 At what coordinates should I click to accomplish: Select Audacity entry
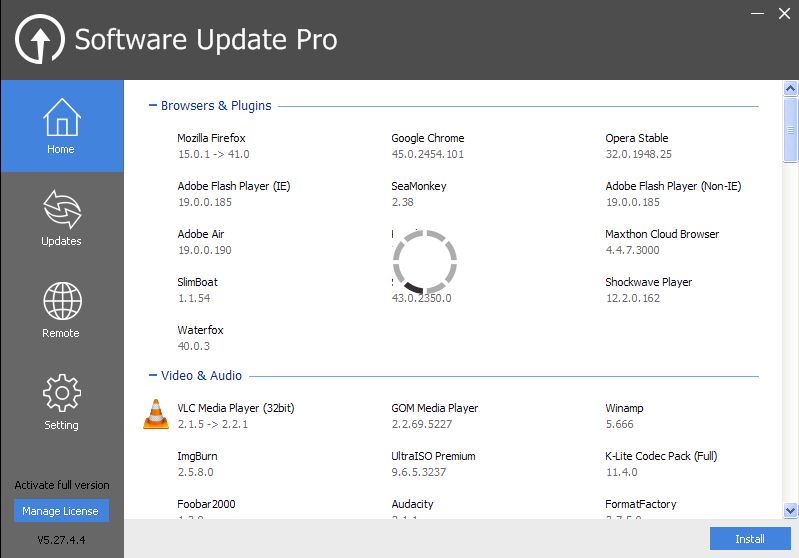412,504
